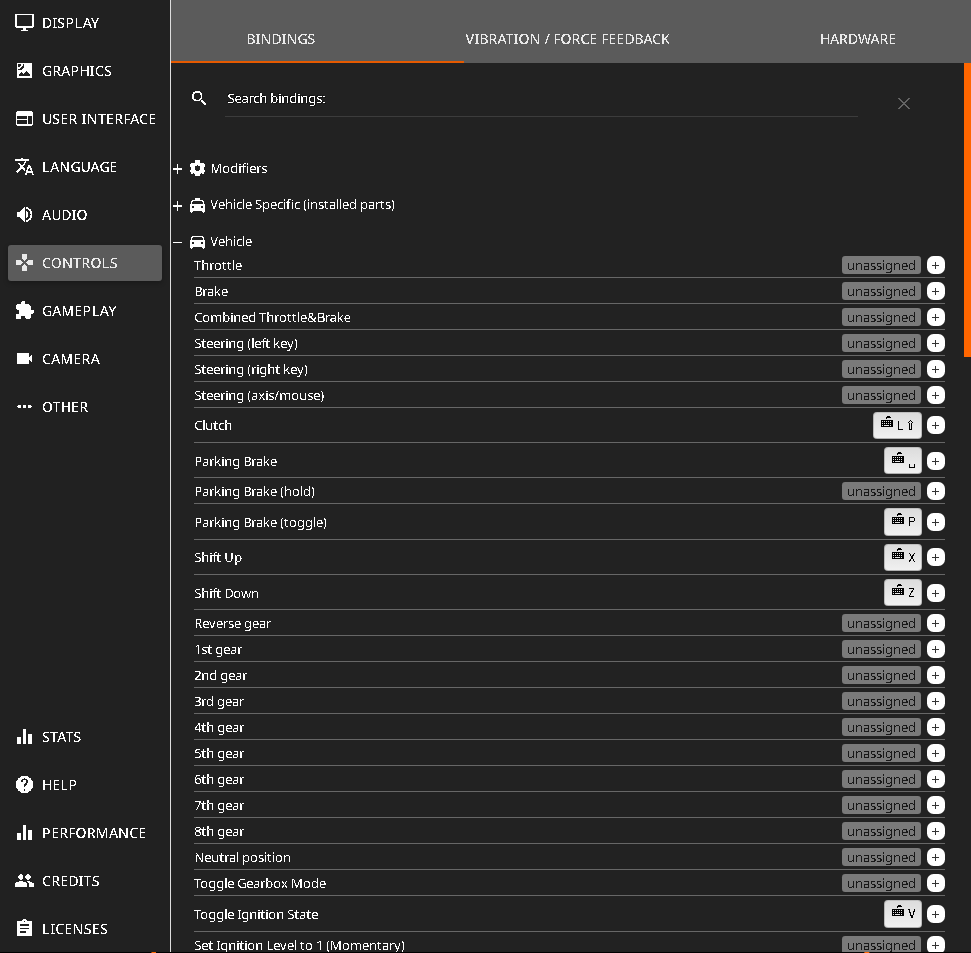
Task: Open Gameplay settings with puzzle icon
Action: 25,311
